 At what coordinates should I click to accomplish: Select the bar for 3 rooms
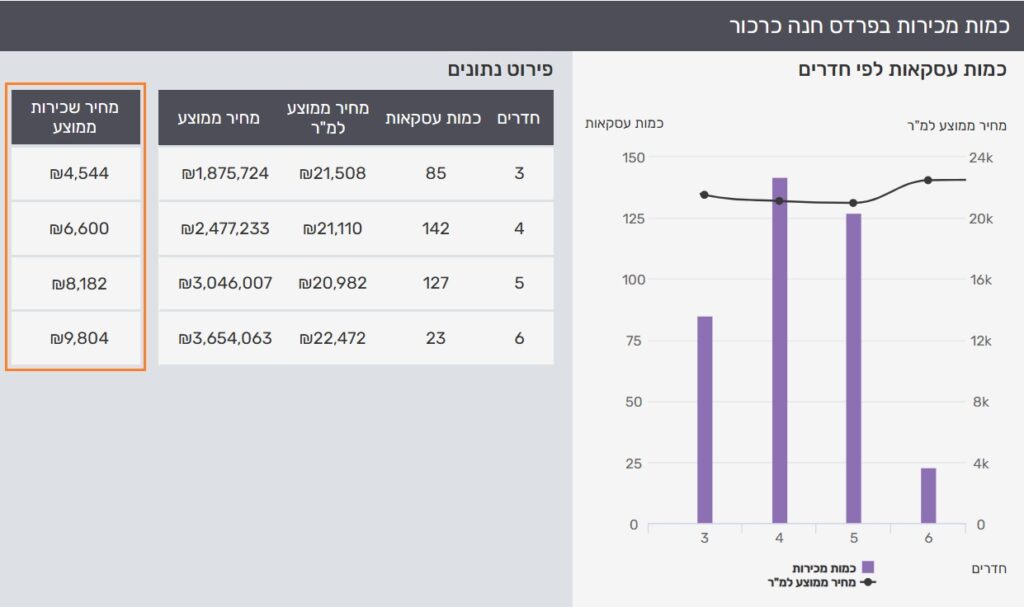[705, 420]
